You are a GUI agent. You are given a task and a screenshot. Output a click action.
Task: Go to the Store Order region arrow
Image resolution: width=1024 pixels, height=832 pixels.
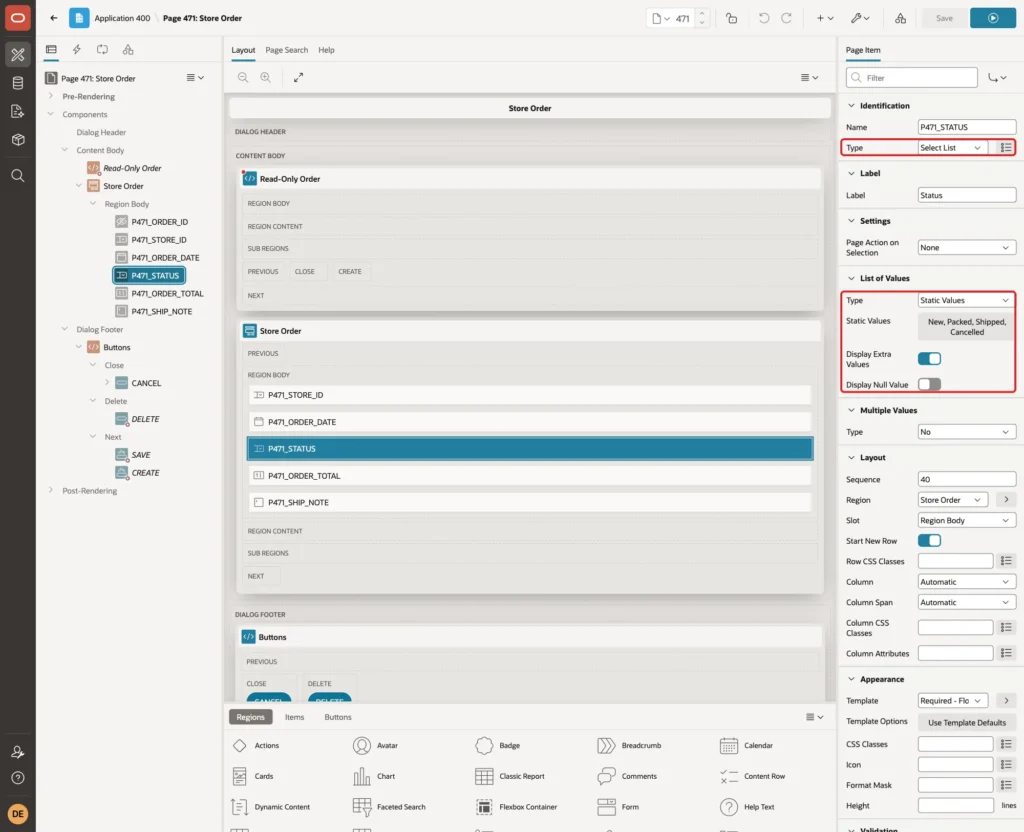click(x=1006, y=500)
